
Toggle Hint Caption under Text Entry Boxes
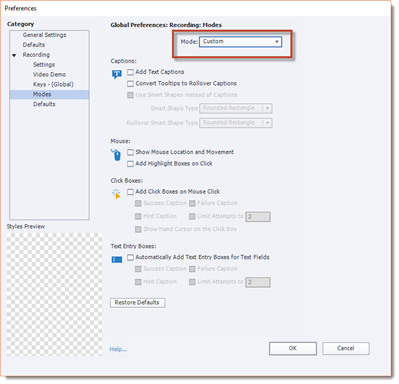click(x=138, y=282)
